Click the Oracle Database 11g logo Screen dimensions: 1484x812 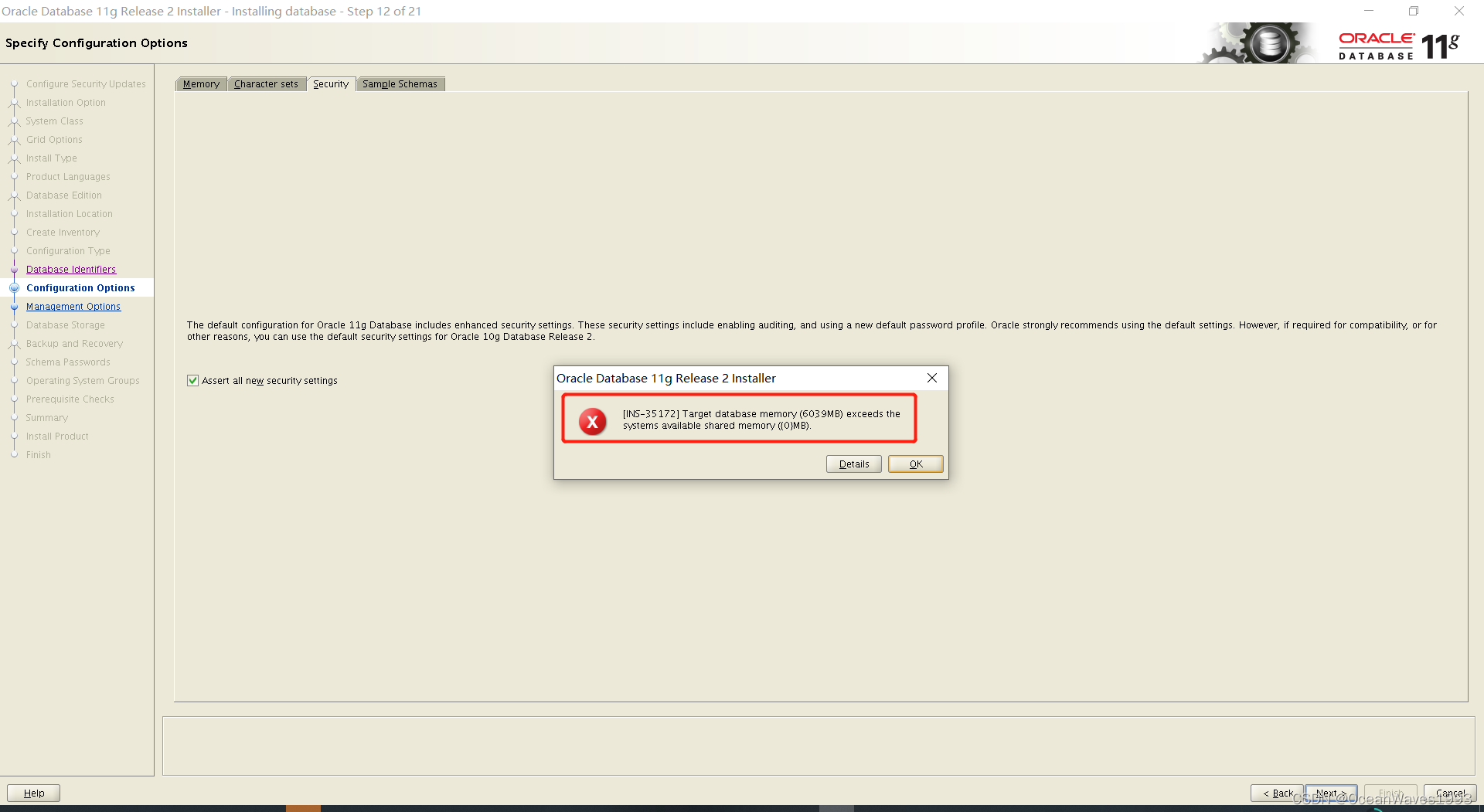1399,46
